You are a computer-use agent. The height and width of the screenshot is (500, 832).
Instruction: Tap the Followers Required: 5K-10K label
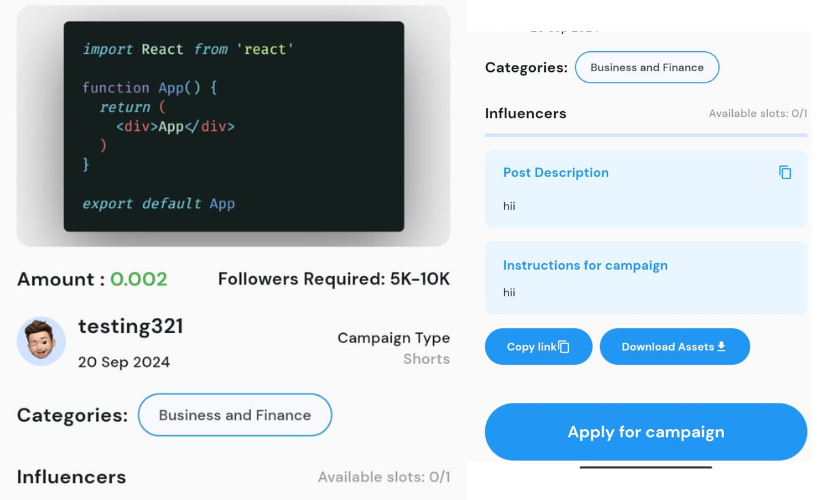point(333,279)
